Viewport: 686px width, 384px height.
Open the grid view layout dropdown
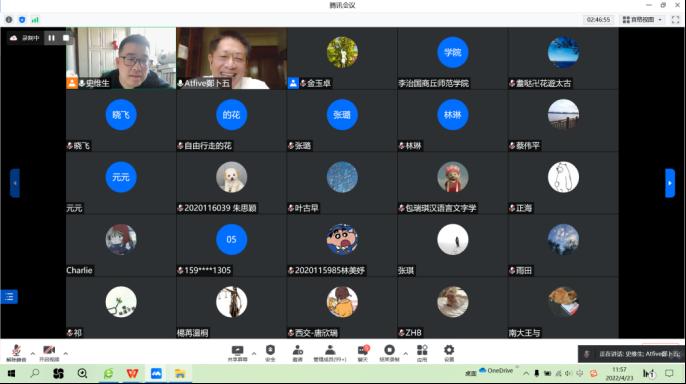(642, 20)
